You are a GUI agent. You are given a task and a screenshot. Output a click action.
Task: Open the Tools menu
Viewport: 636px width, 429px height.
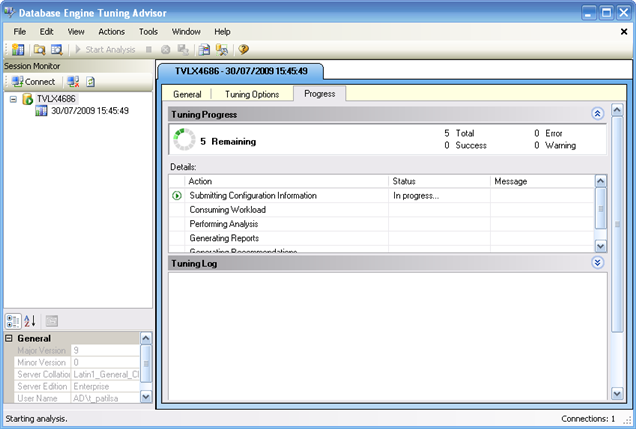(148, 32)
